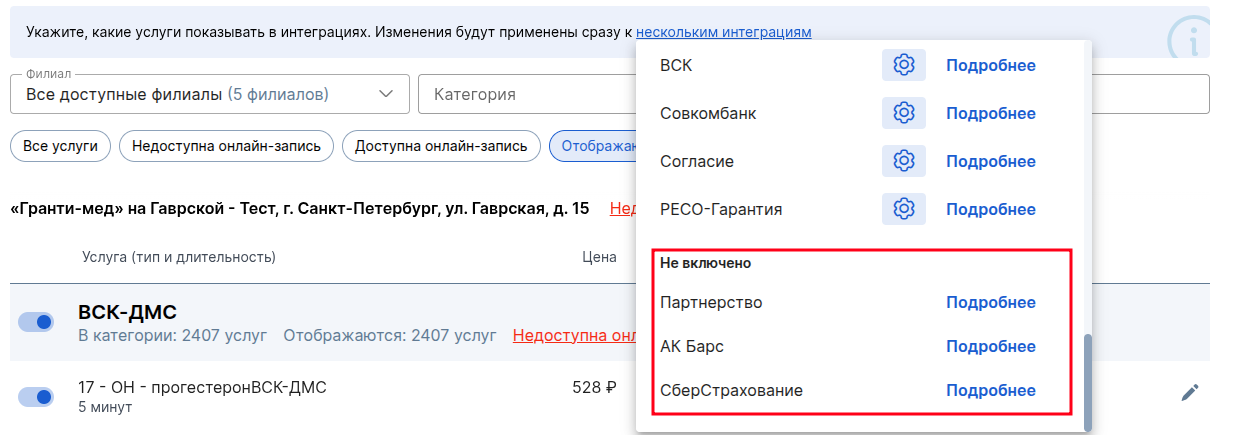1247x435 pixels.
Task: Click the info icon in the banner
Action: tap(1190, 38)
